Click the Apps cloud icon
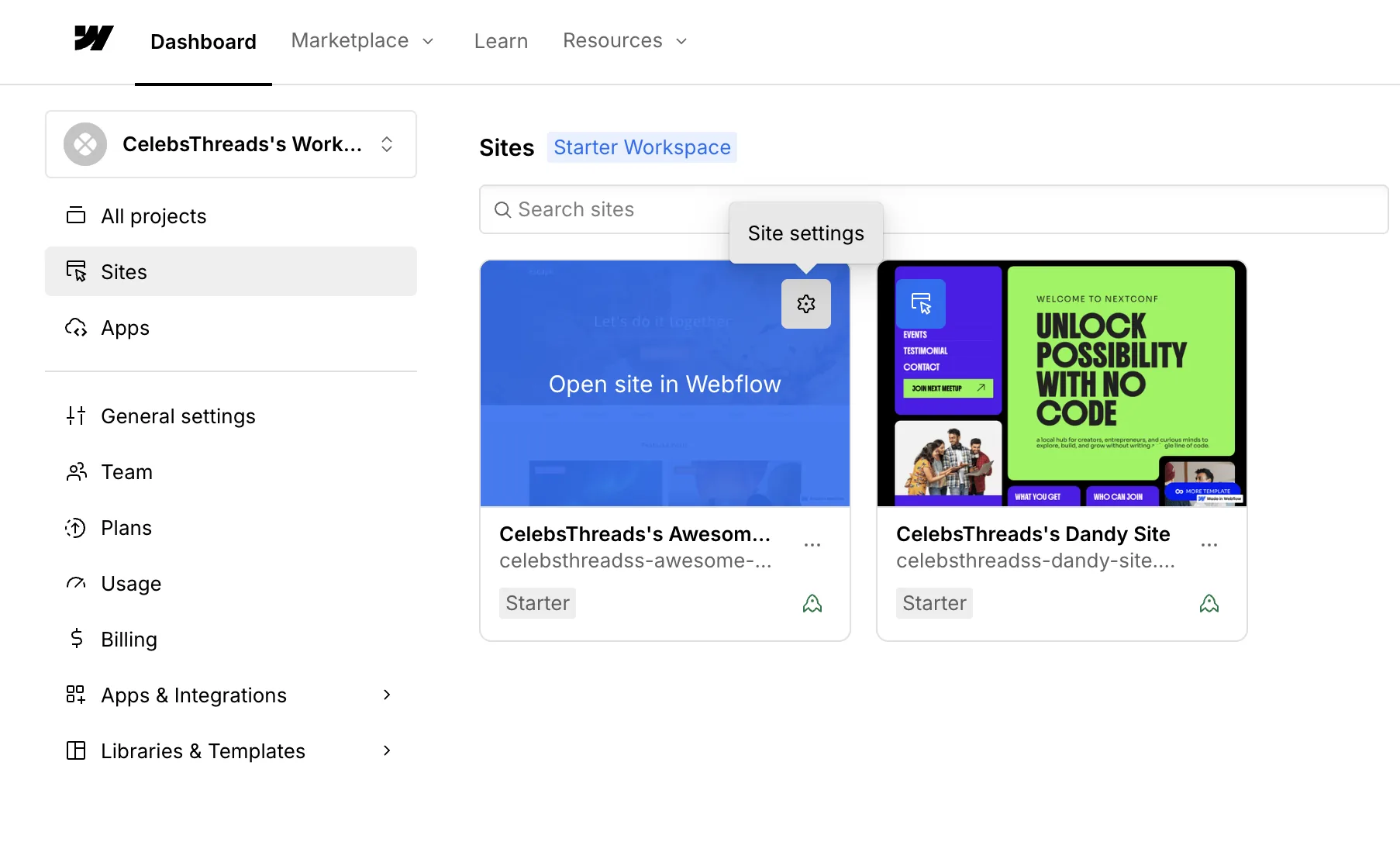Screen dimensions: 1400x845 pos(76,327)
